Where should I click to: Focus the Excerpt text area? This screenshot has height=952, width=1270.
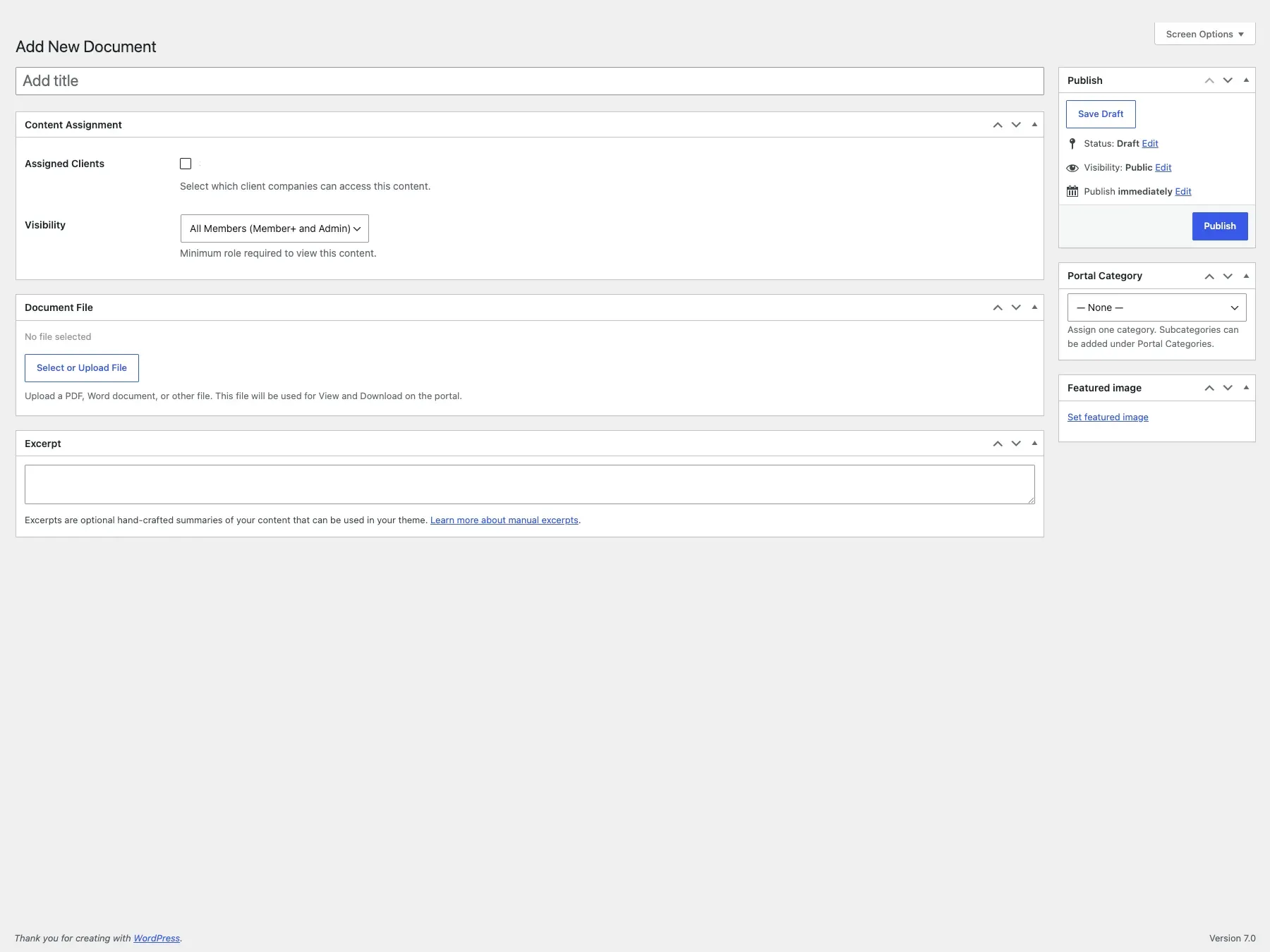click(530, 484)
